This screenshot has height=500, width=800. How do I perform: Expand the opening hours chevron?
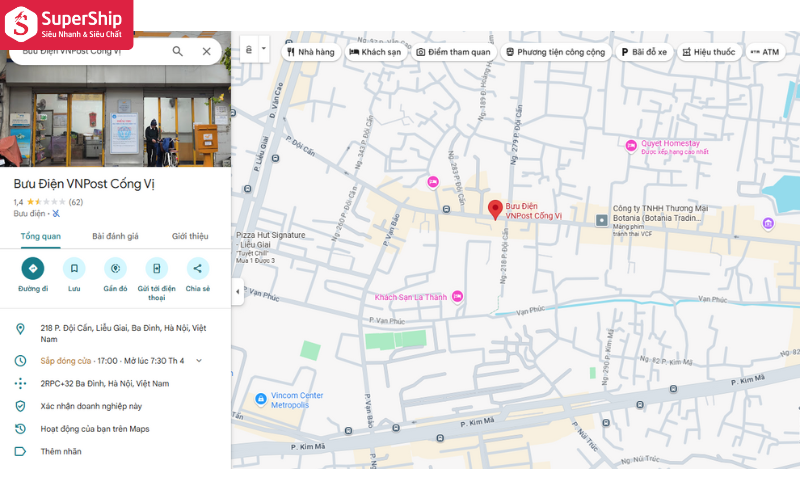(x=199, y=361)
